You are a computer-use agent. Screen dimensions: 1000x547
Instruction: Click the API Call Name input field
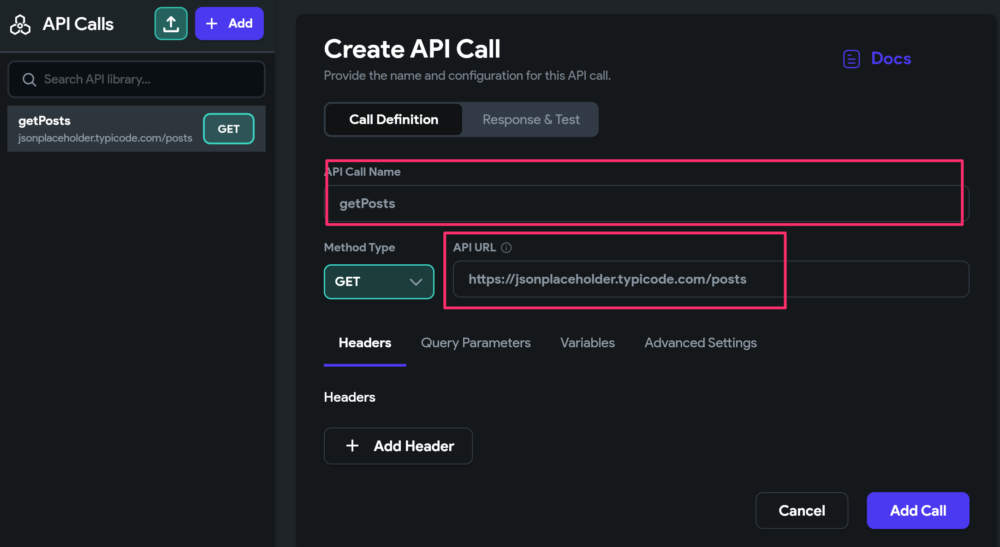(x=647, y=203)
